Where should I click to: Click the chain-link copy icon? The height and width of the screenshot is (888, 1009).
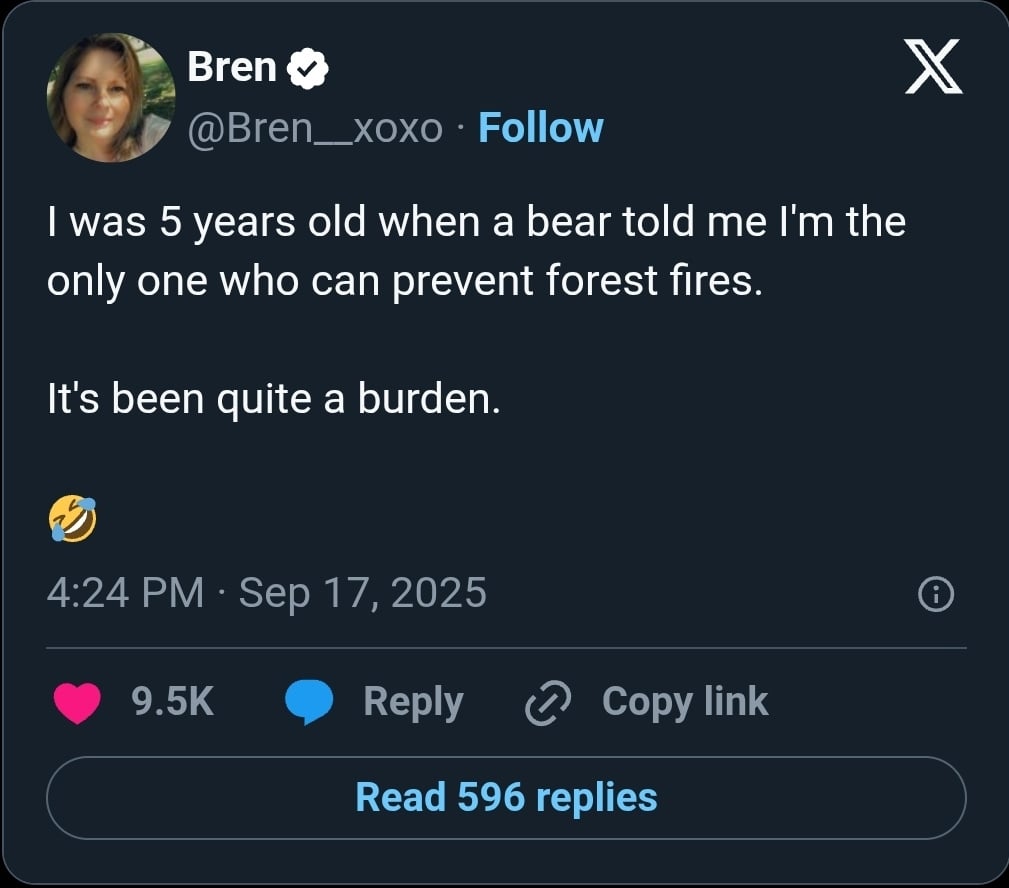click(548, 702)
